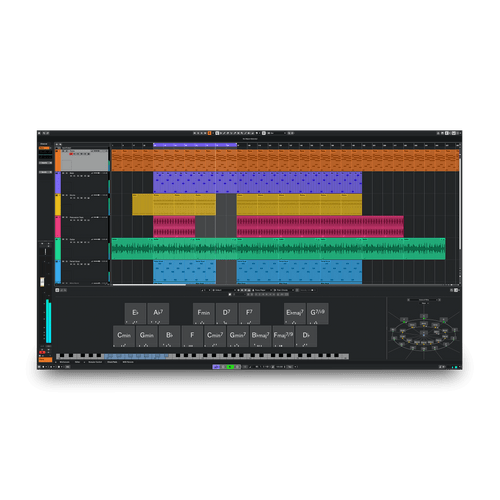Trigger the Fmin chord pad

pos(204,313)
